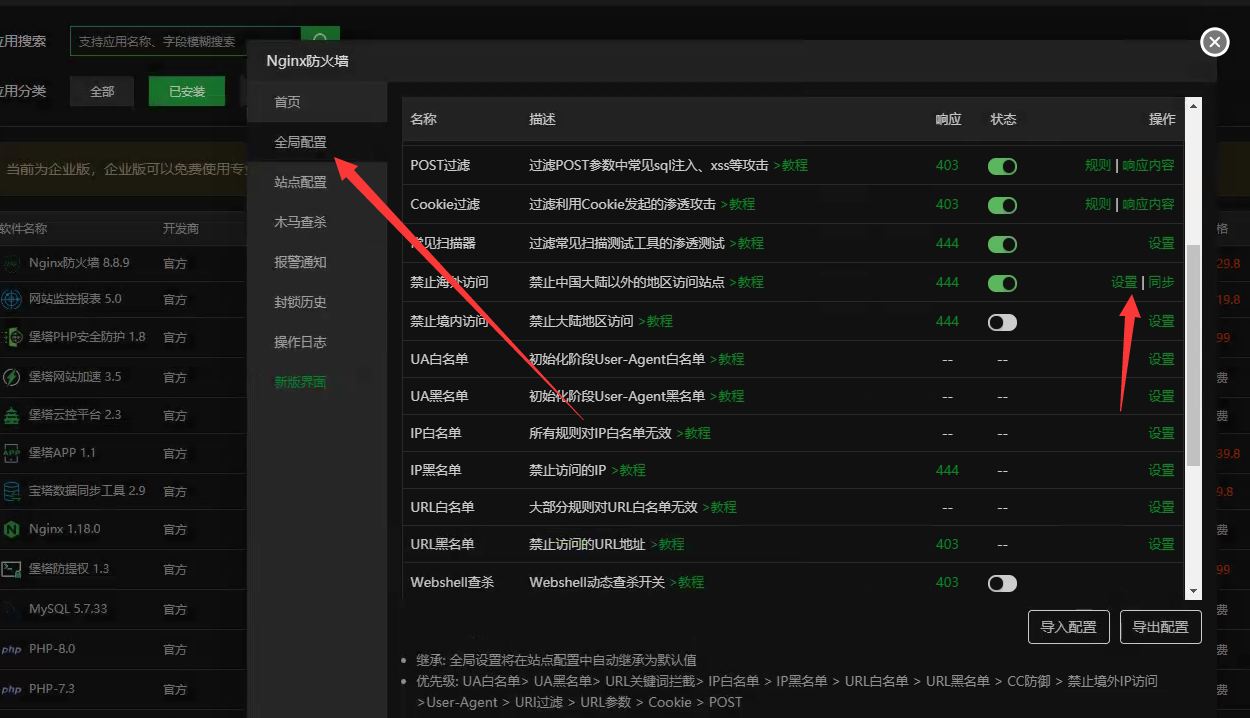This screenshot has width=1250, height=718.
Task: Switch to 新版界面
Action: point(317,382)
